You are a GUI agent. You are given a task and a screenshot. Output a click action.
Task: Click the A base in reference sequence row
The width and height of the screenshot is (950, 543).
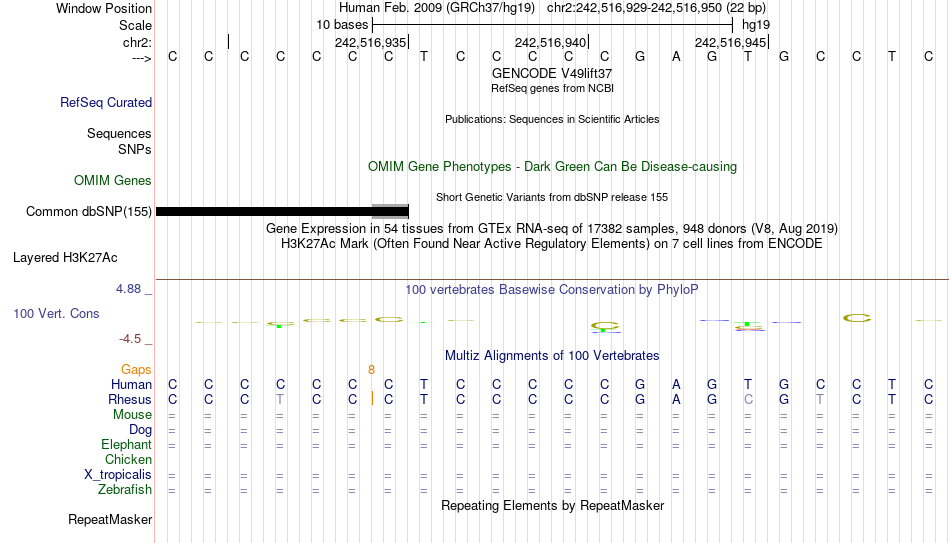(676, 56)
